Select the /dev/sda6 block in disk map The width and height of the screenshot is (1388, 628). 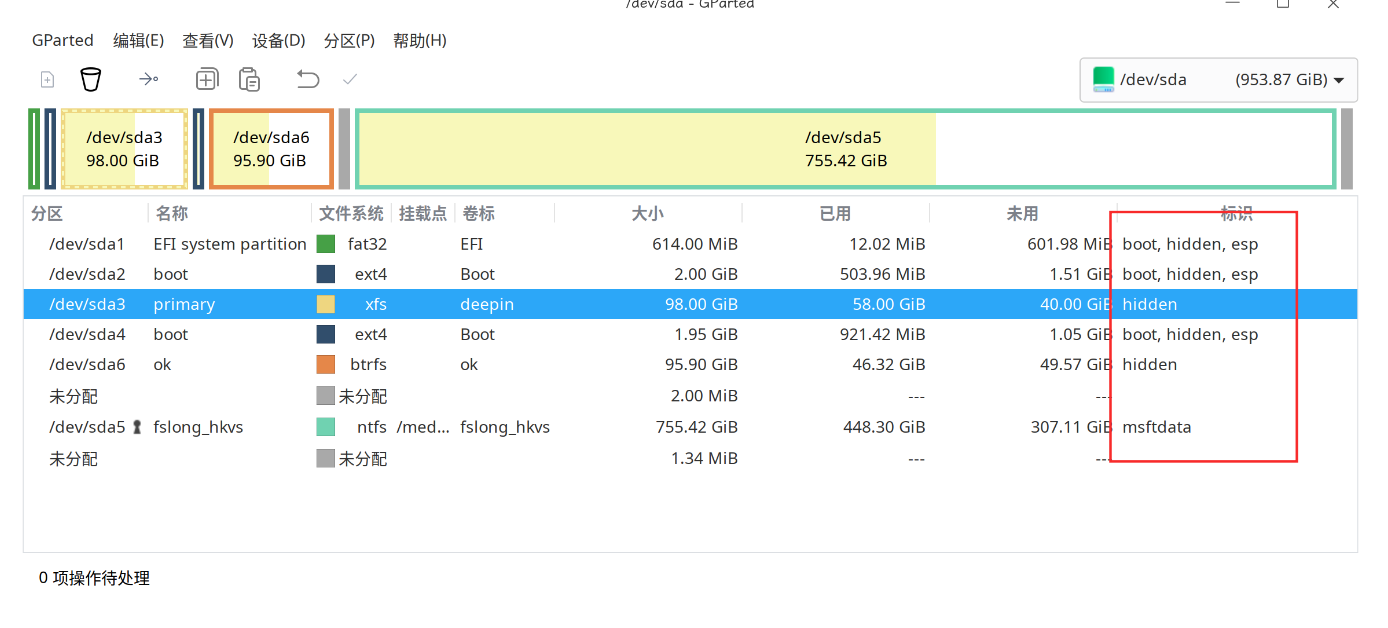271,149
